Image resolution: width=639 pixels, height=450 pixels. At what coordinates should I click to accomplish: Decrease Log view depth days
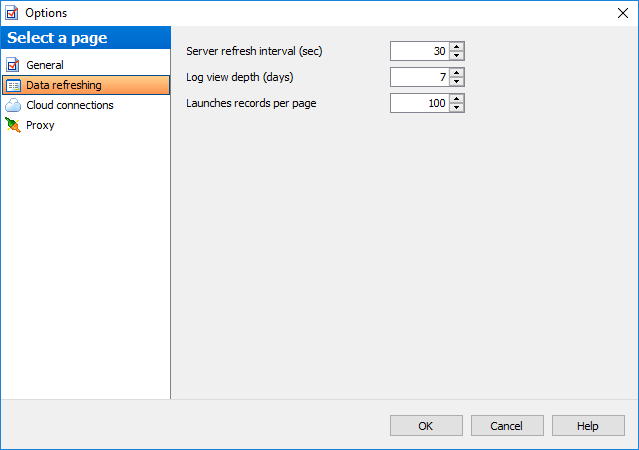457,82
